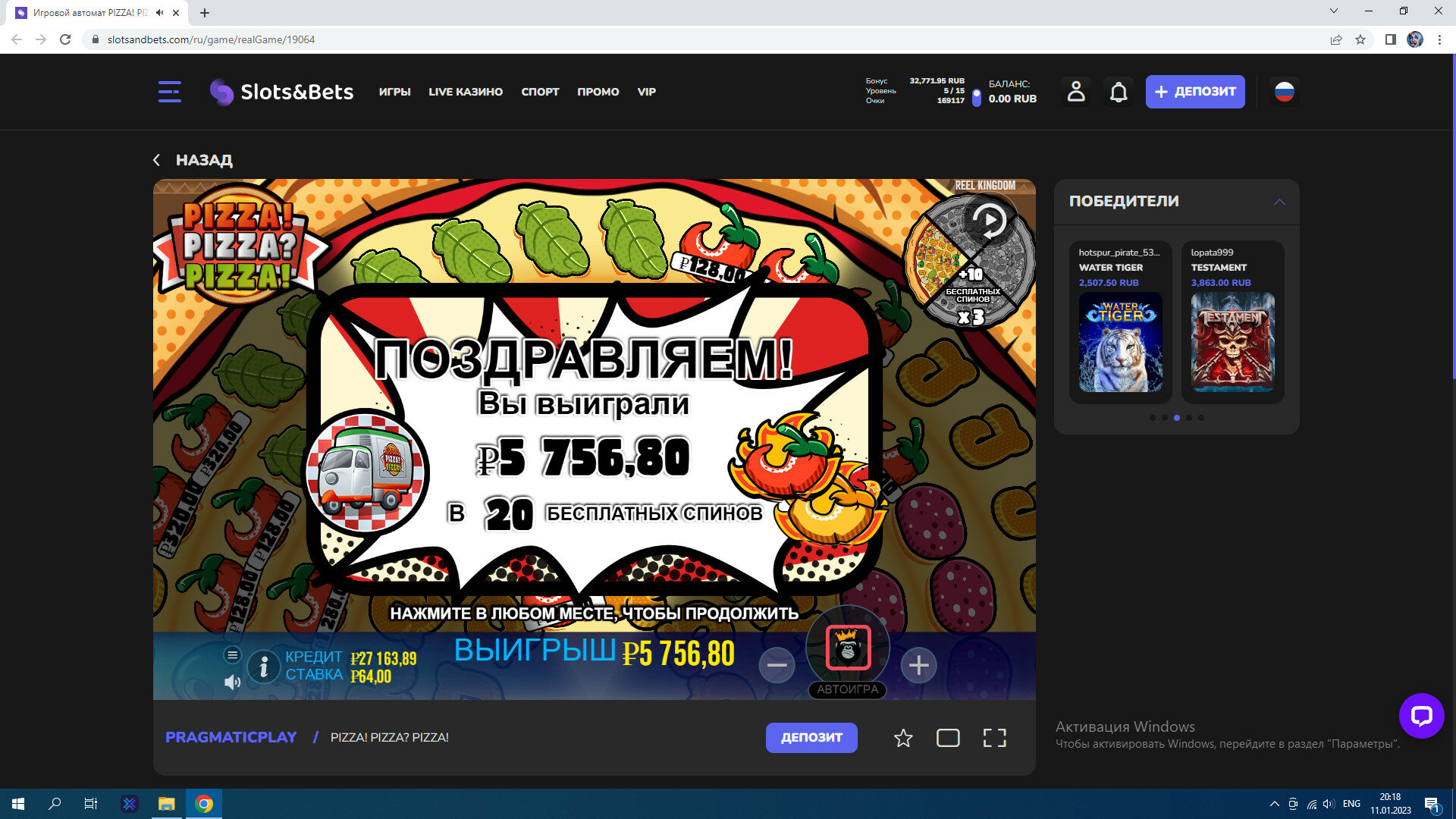Viewport: 1456px width, 819px height.
Task: Mute the game sound
Action: tap(232, 682)
